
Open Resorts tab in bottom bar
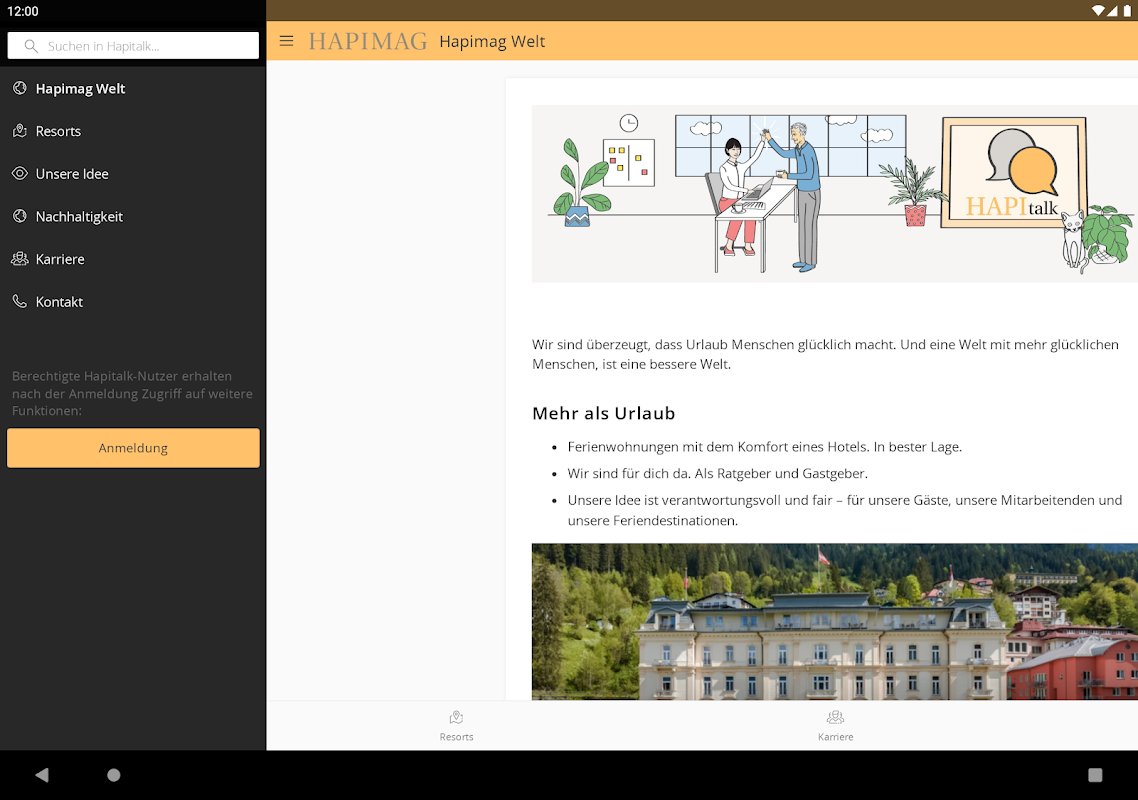(457, 725)
